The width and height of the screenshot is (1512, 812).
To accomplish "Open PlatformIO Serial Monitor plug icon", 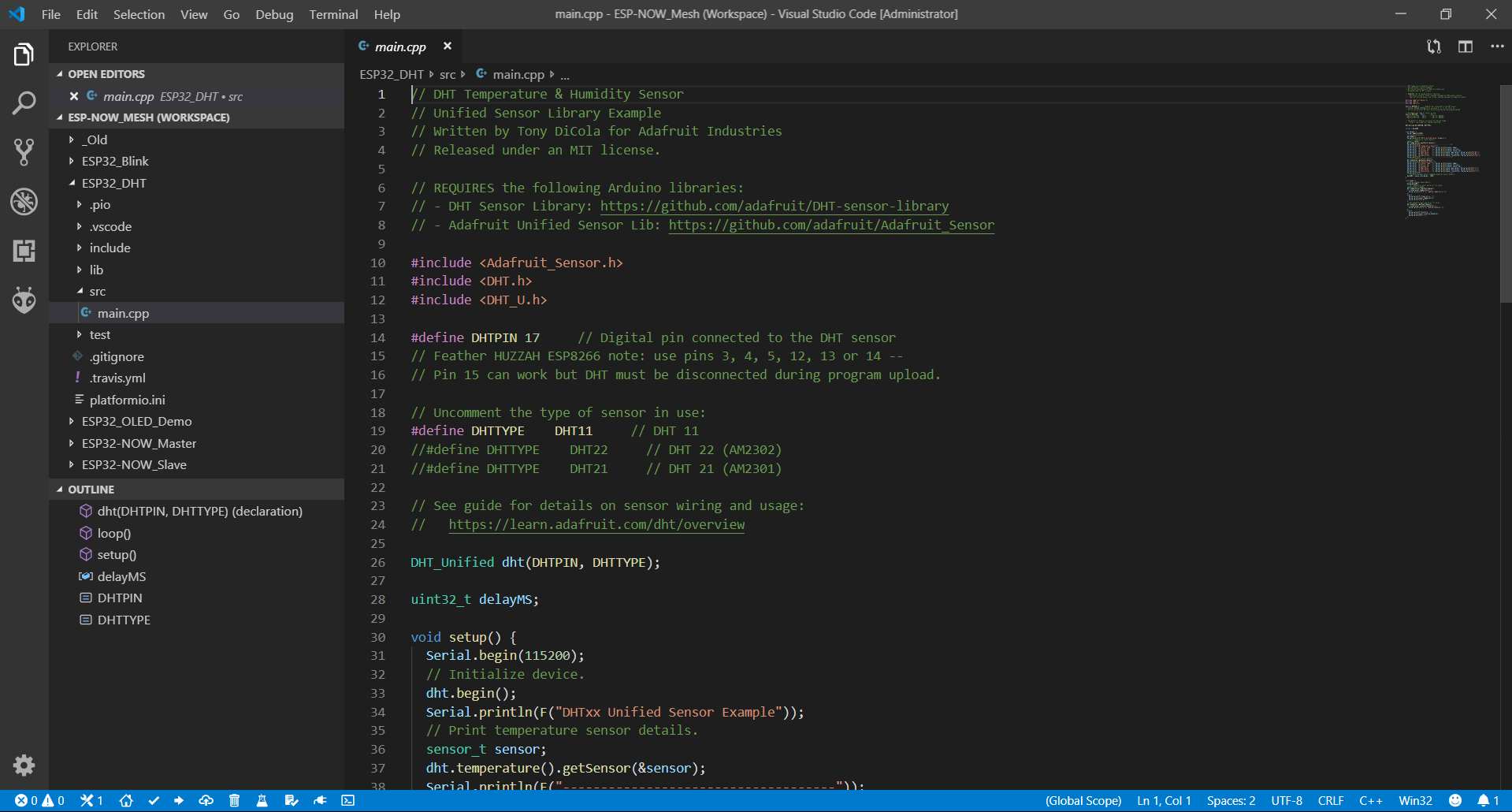I will 320,800.
